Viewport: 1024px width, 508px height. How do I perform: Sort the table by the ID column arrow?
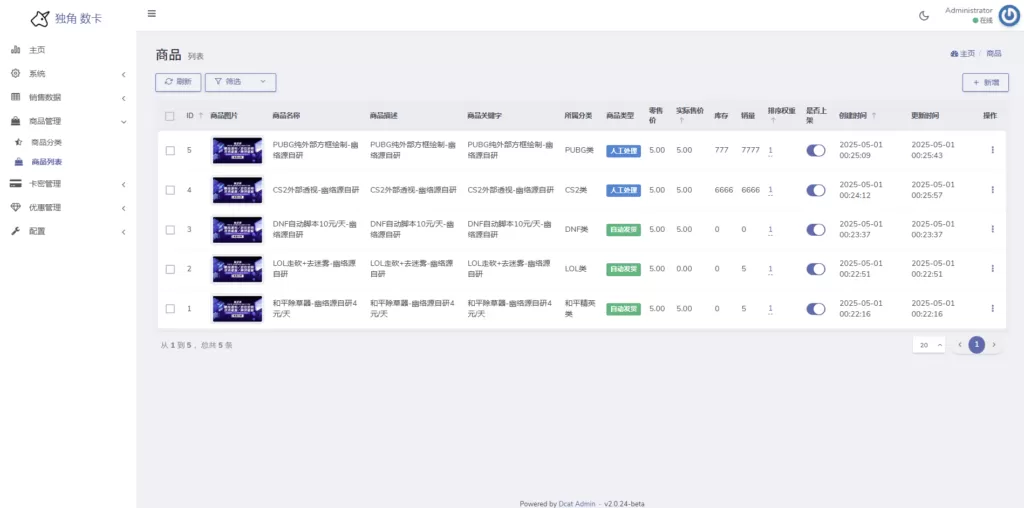coord(201,116)
